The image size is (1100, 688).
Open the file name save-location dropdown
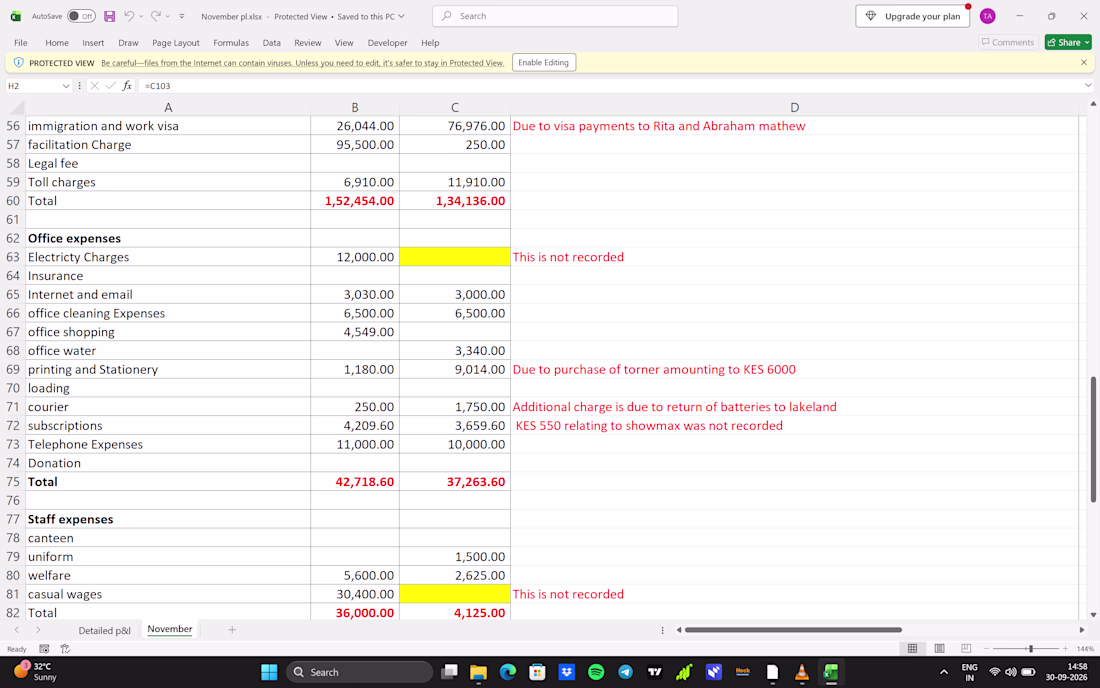pyautogui.click(x=401, y=16)
